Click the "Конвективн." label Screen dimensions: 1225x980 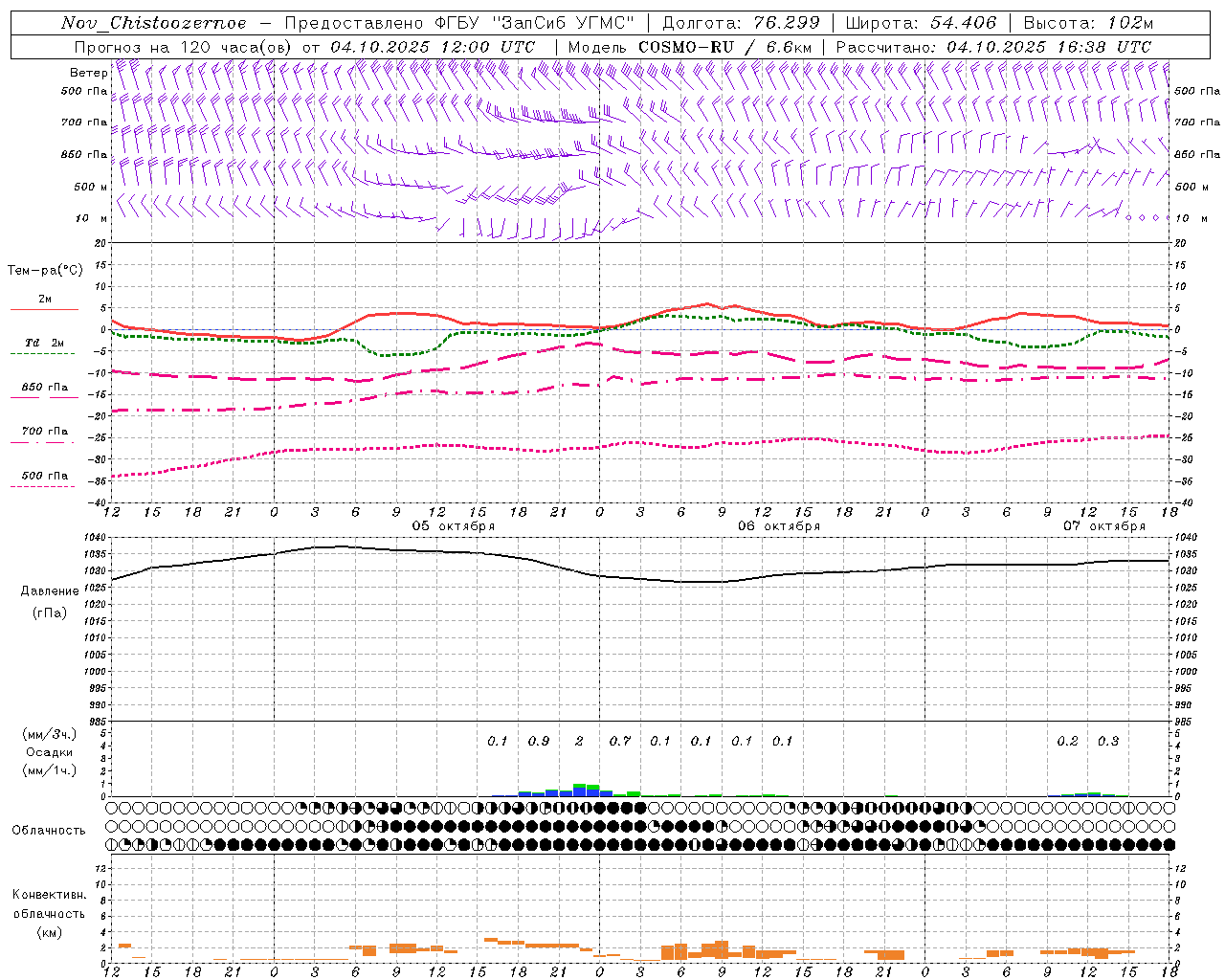[49, 894]
